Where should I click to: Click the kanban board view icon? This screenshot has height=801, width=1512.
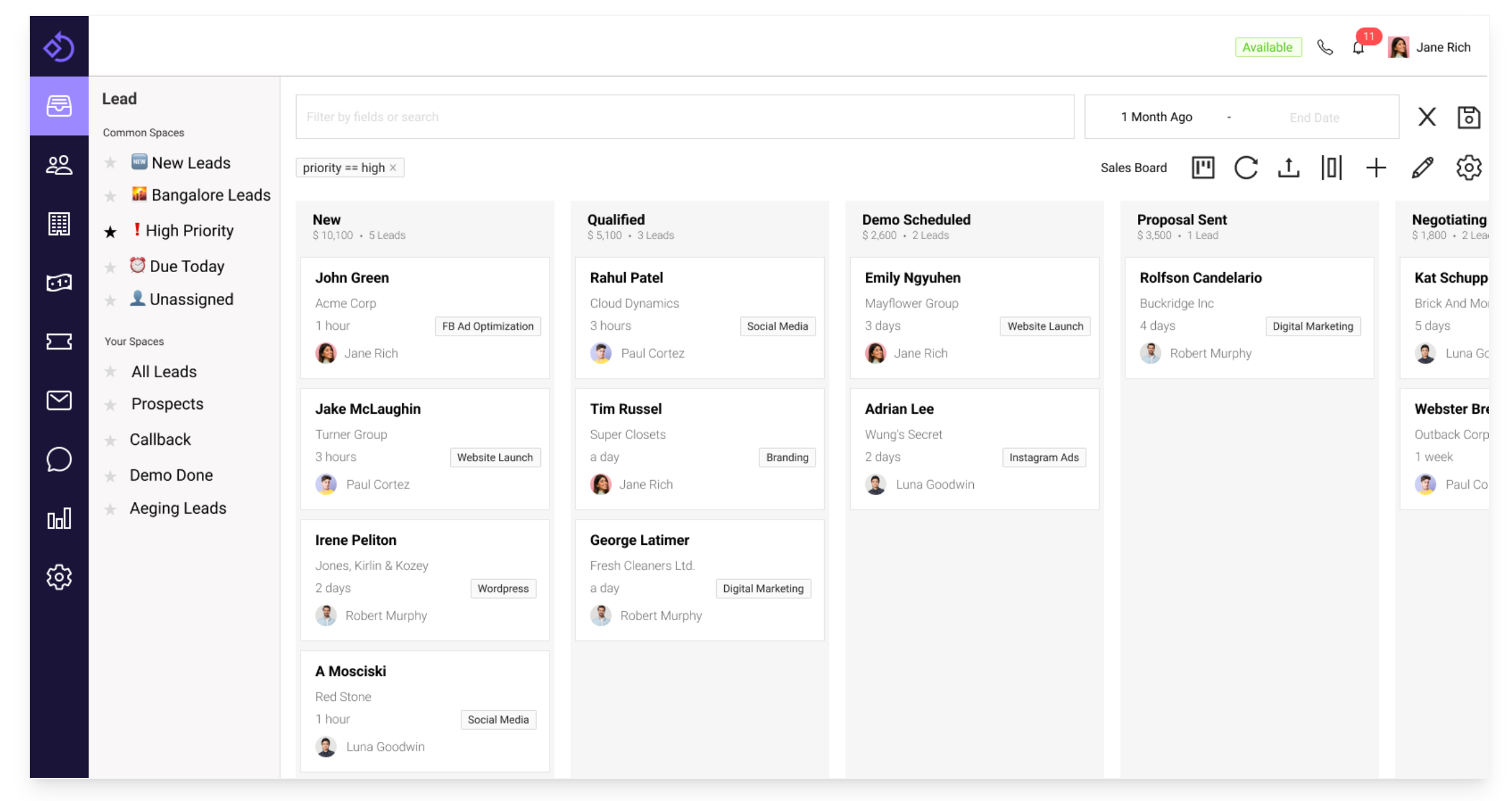[x=1202, y=167]
